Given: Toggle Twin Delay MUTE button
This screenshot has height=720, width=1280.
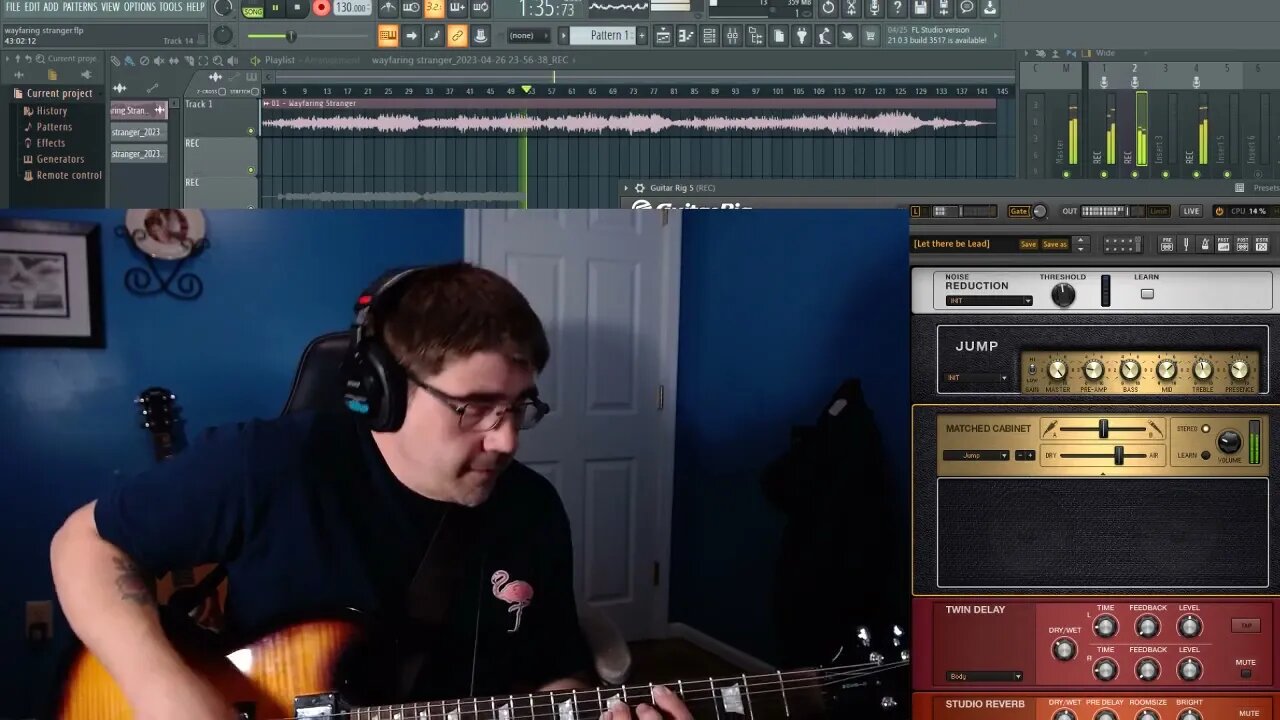Looking at the screenshot, I should click(x=1246, y=673).
